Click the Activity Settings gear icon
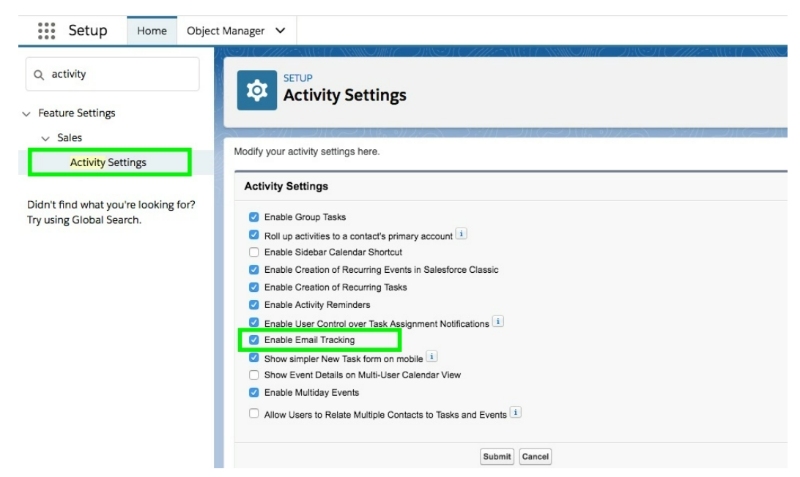 (x=257, y=90)
